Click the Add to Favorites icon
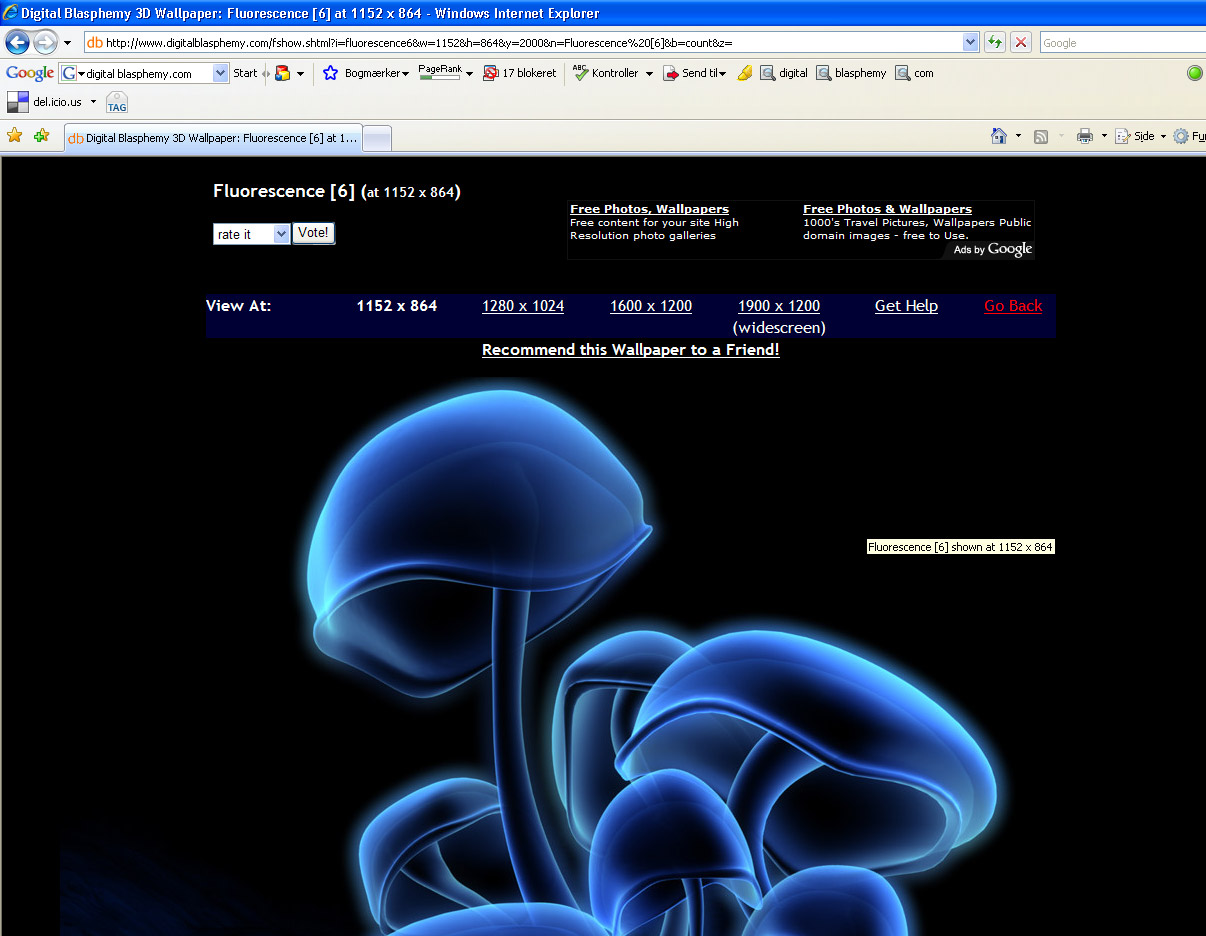Viewport: 1206px width, 936px height. (x=41, y=136)
